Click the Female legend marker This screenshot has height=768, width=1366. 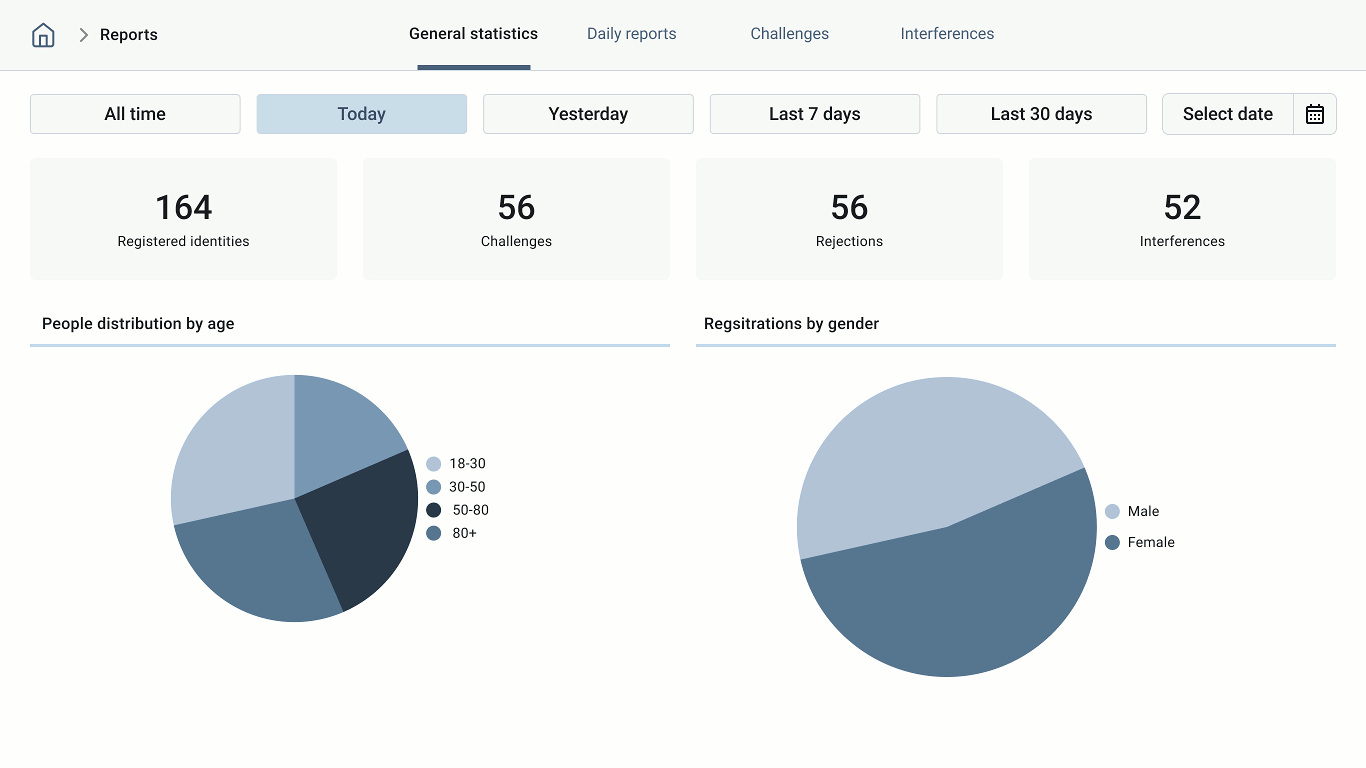pos(1112,542)
